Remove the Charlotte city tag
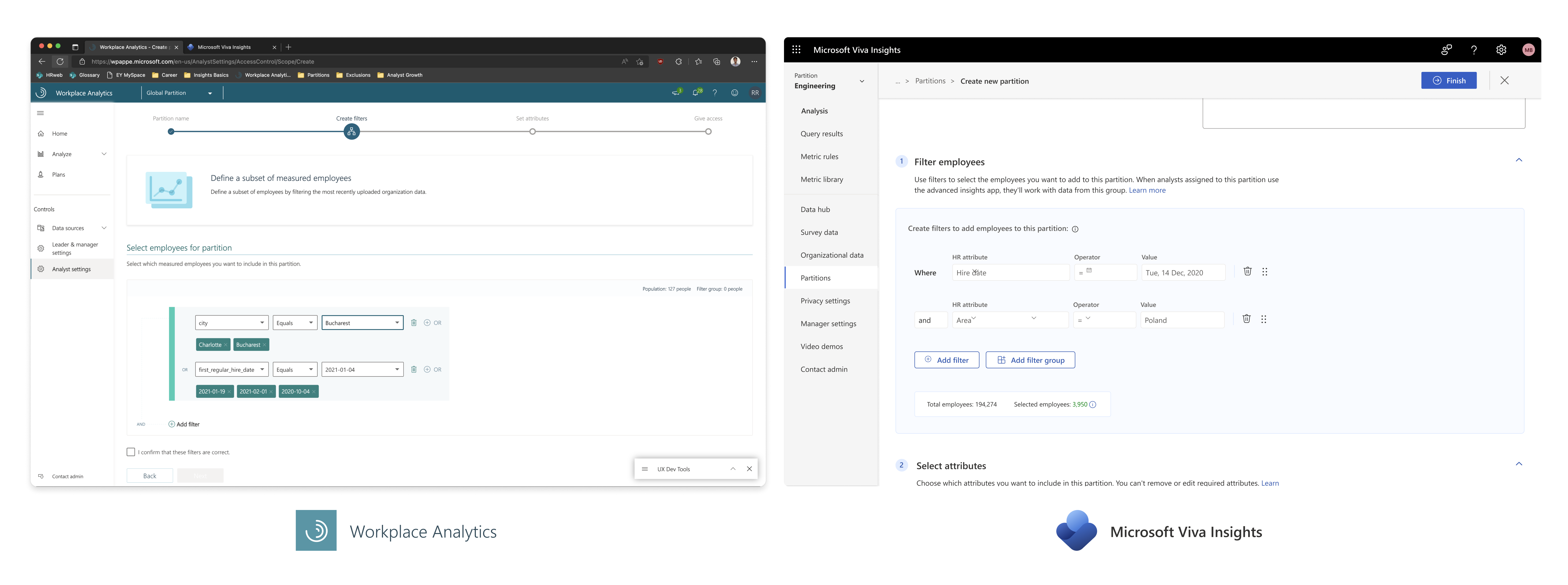The width and height of the screenshot is (1568, 585). (x=226, y=345)
